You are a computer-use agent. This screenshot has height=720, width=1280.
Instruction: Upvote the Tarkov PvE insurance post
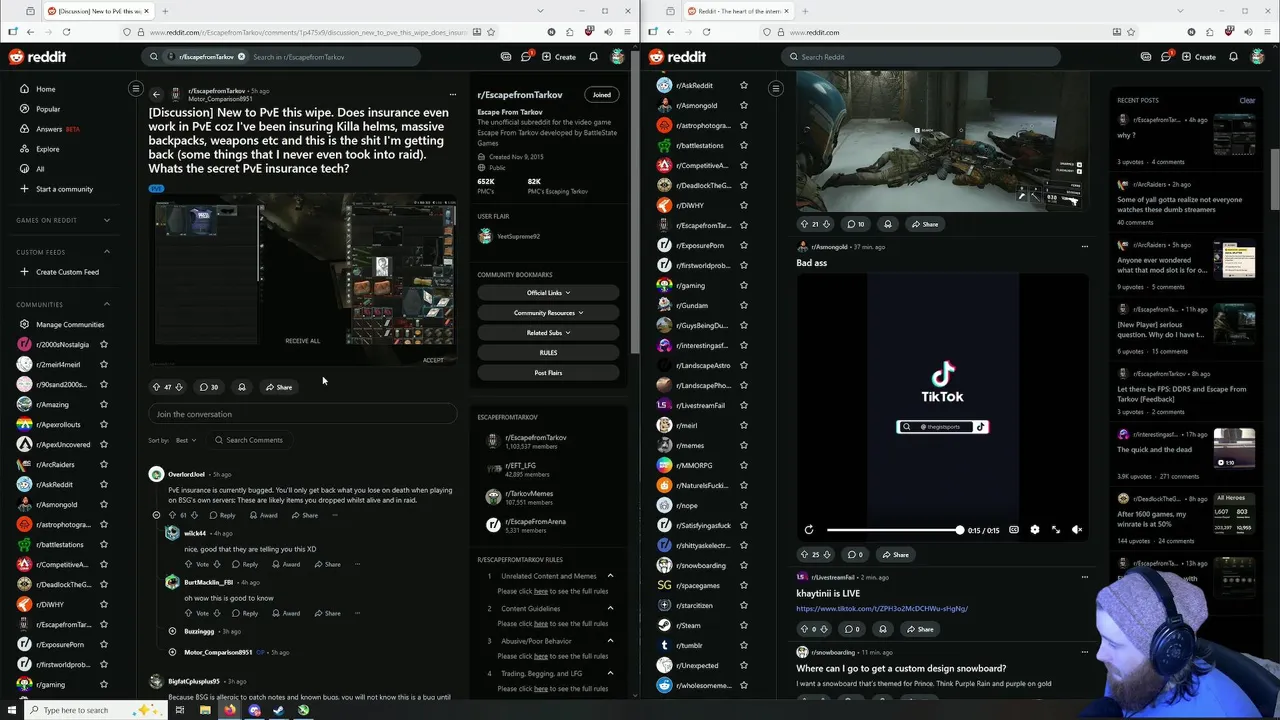[x=156, y=387]
